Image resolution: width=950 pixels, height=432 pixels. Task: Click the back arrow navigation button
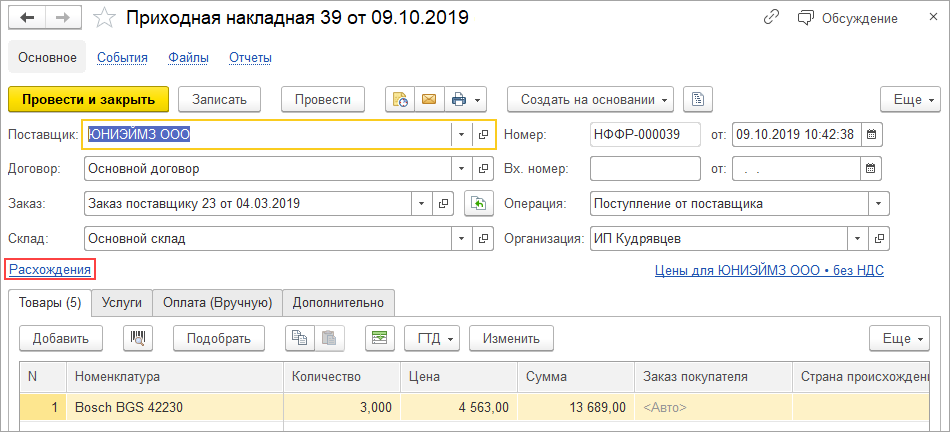click(27, 18)
